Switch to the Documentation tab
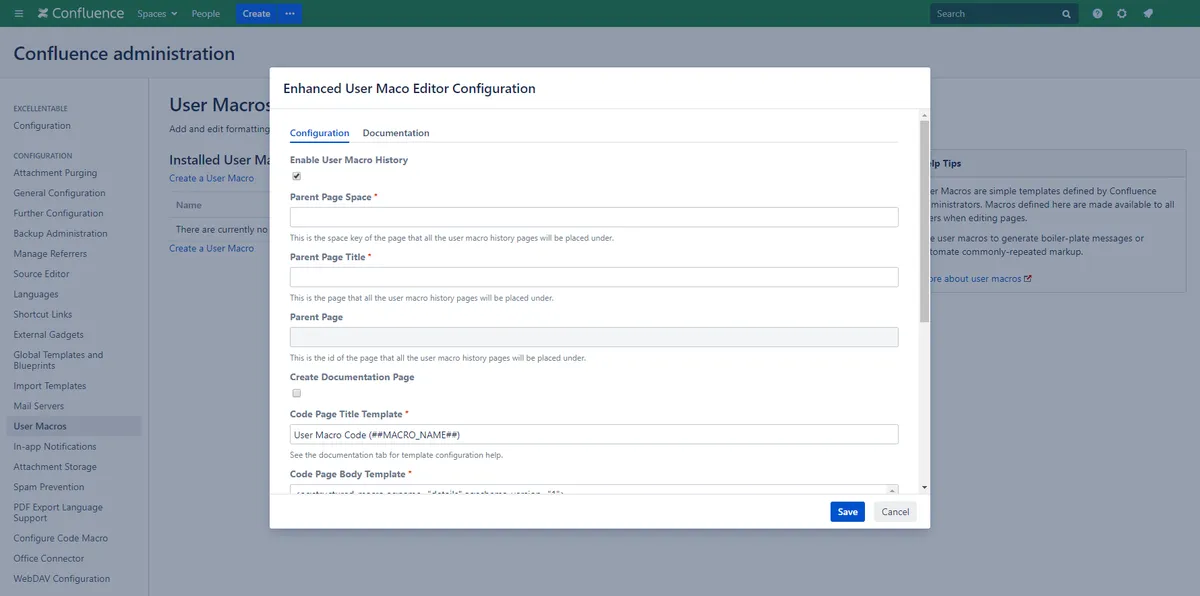The width and height of the screenshot is (1200, 596). (x=396, y=133)
